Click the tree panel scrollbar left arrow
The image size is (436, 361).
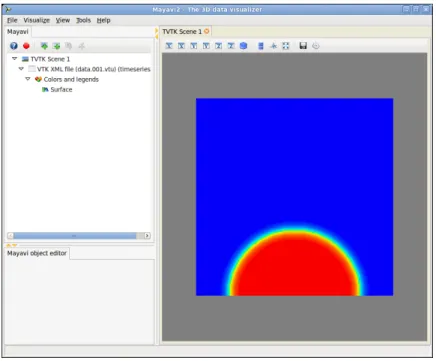(x=10, y=236)
